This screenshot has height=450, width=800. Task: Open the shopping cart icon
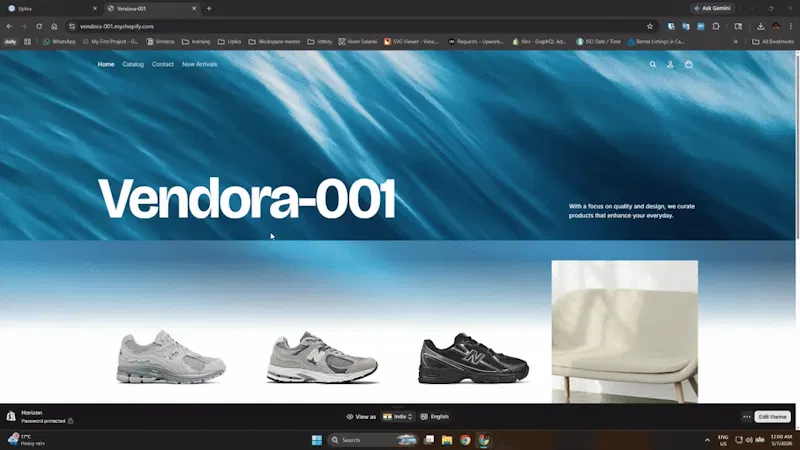pos(688,64)
